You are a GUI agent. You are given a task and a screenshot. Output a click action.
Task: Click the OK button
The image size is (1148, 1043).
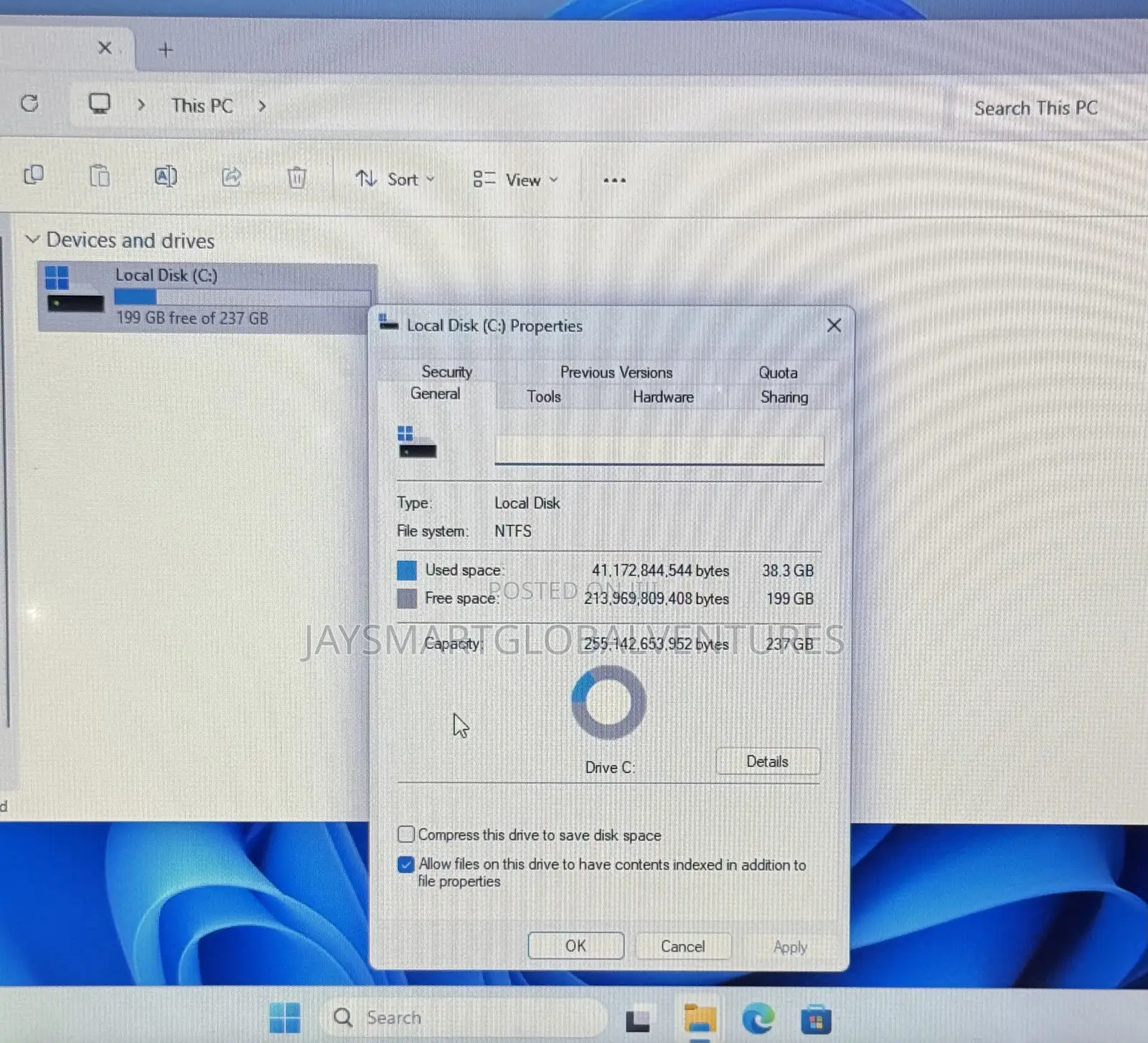pos(575,945)
